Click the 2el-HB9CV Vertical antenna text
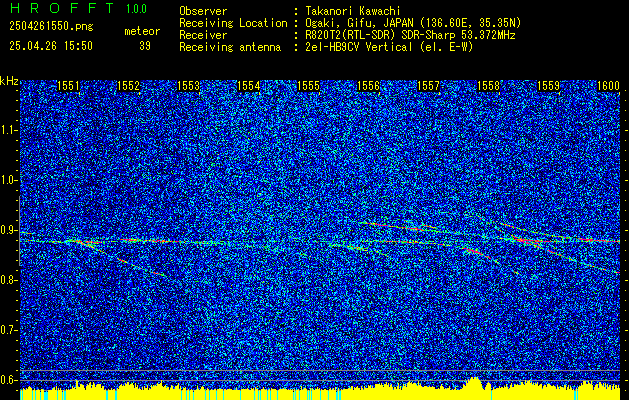The width and height of the screenshot is (629, 400). pos(389,47)
